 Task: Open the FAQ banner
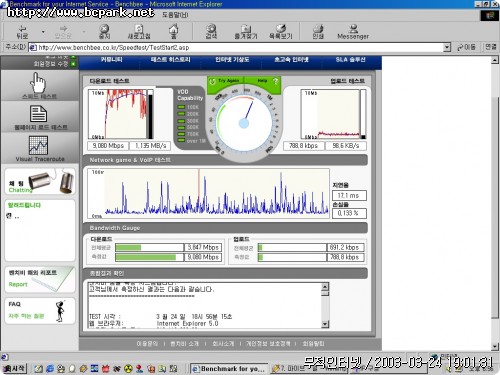click(40, 310)
